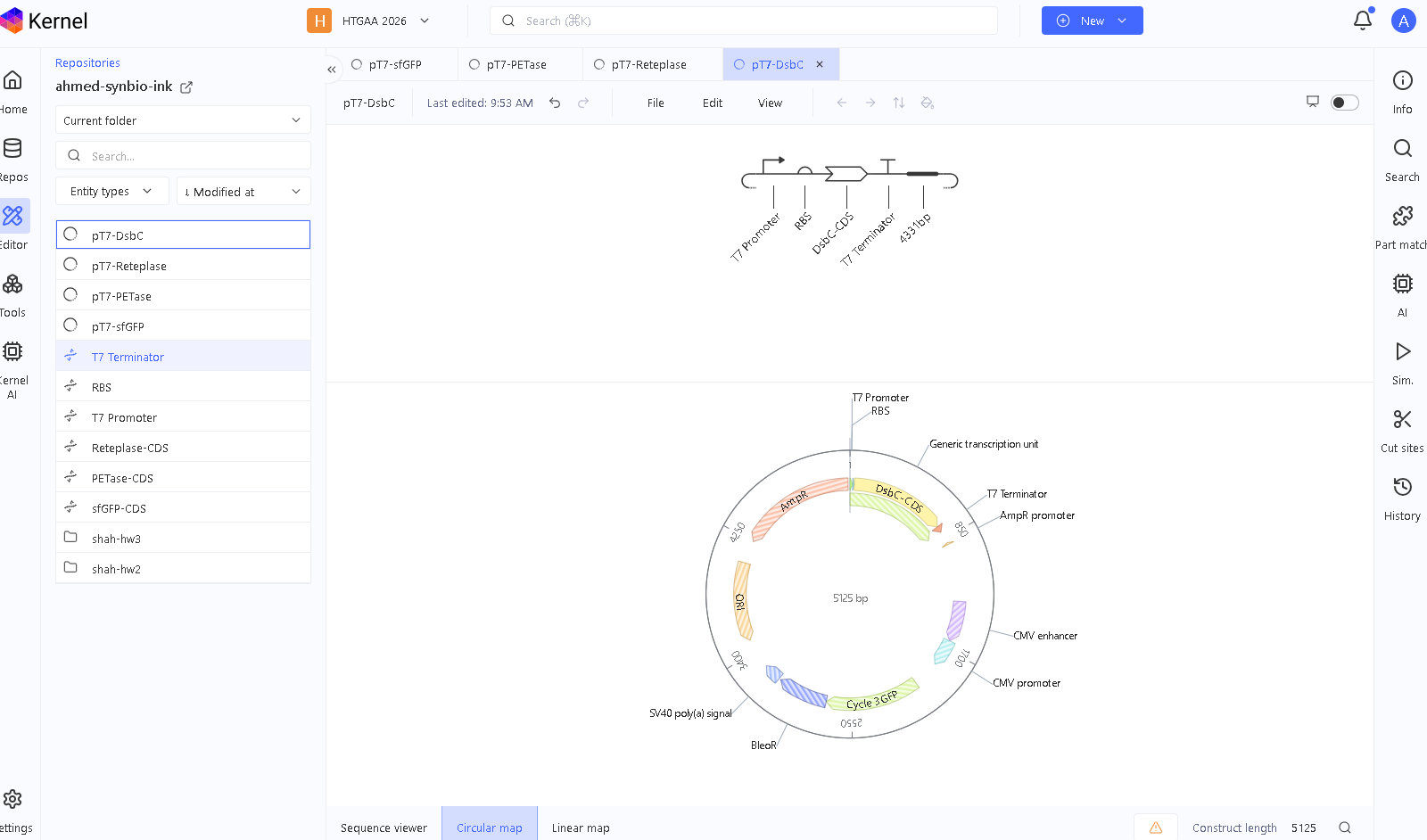This screenshot has height=840, width=1427.
Task: Open the View menu
Action: (771, 103)
